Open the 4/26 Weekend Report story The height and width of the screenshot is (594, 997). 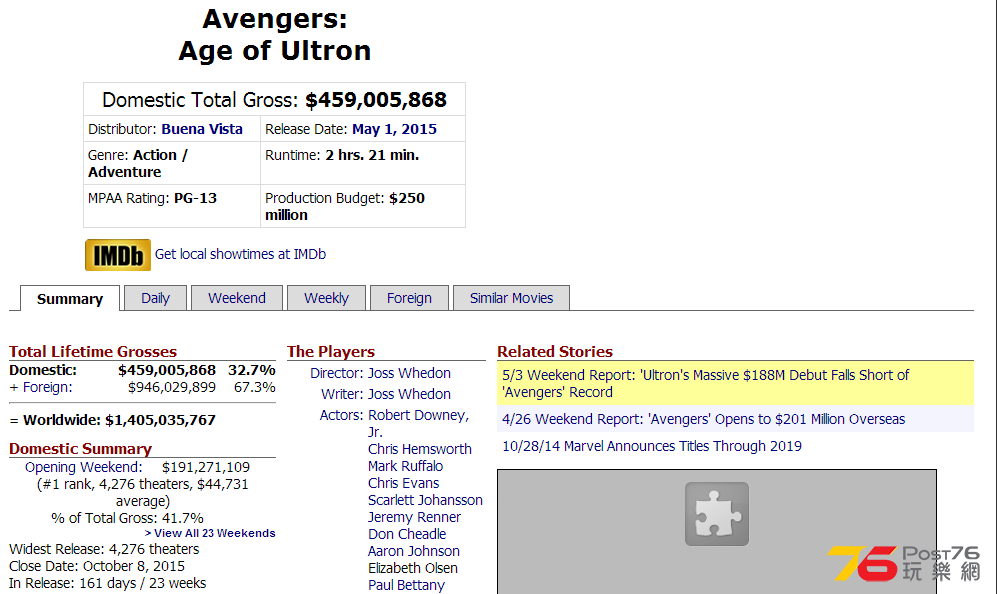[x=703, y=419]
